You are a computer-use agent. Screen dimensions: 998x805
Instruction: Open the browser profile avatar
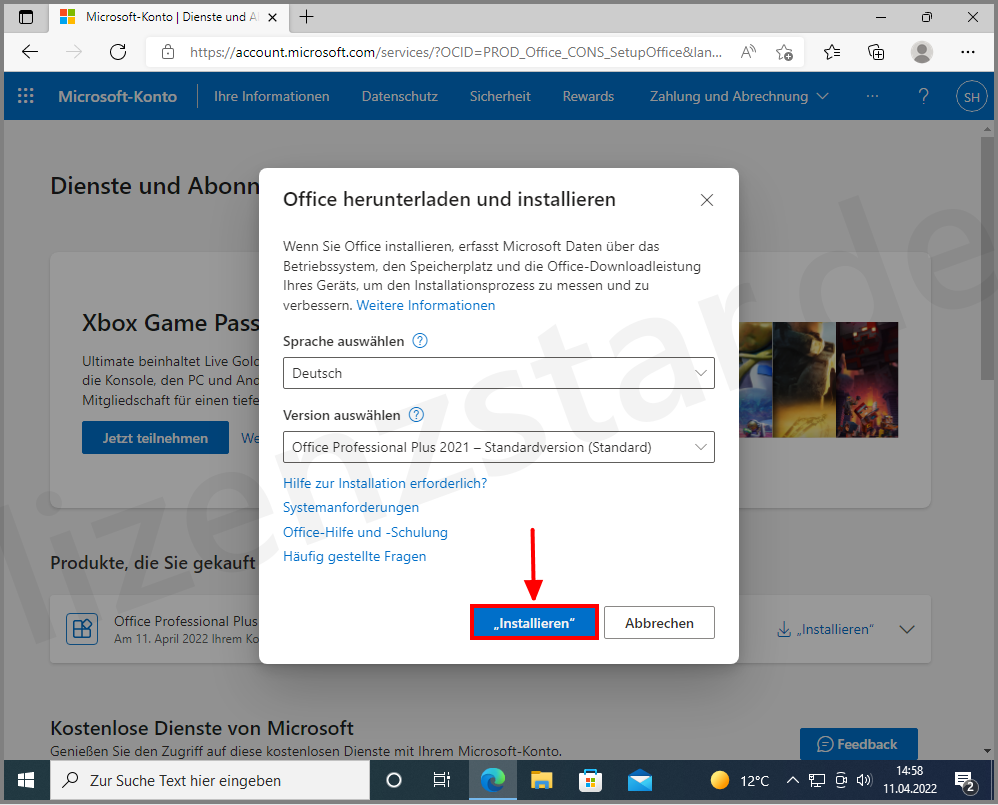pos(922,52)
